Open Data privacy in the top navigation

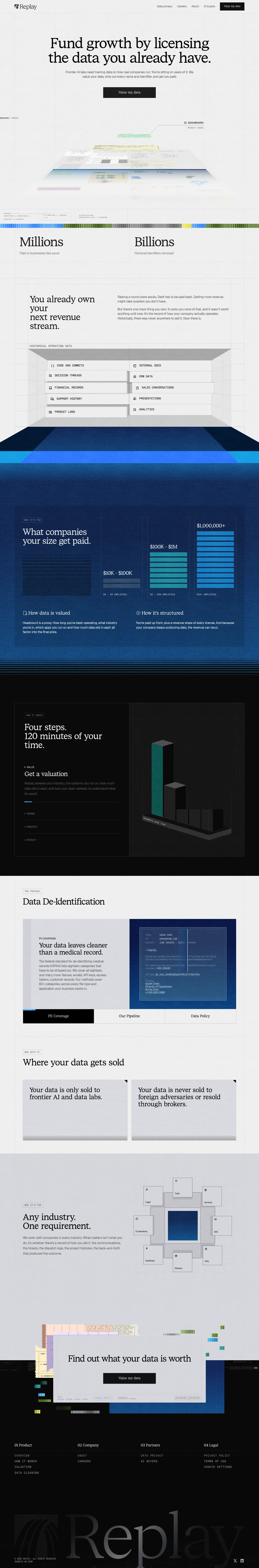pyautogui.click(x=165, y=6)
